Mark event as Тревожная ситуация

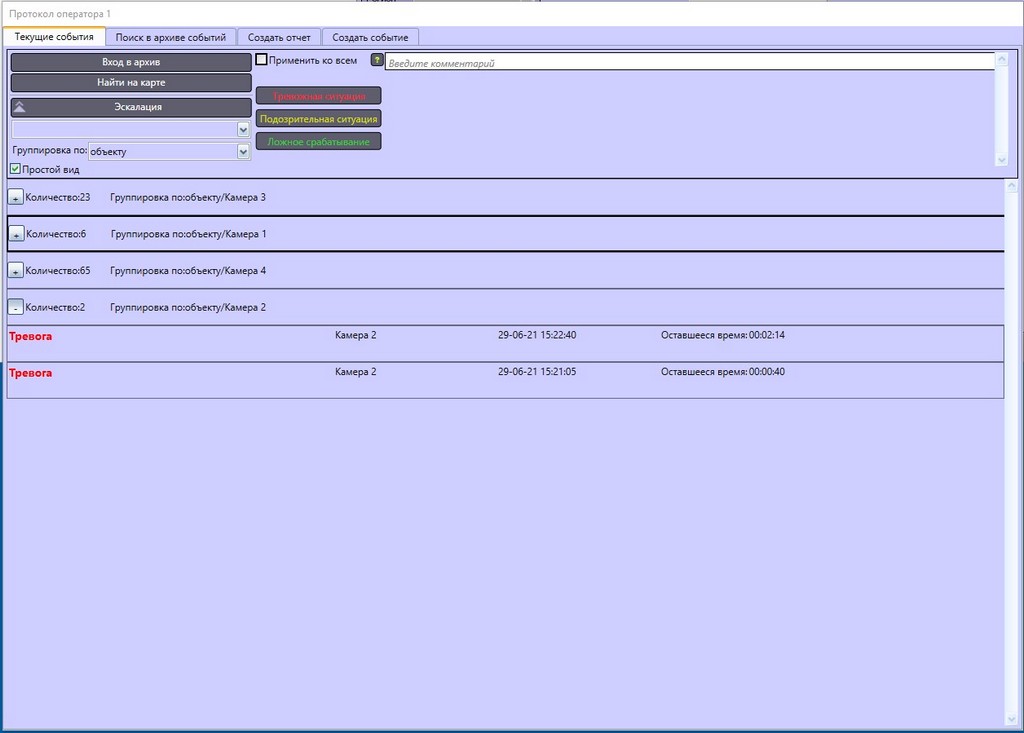click(319, 96)
